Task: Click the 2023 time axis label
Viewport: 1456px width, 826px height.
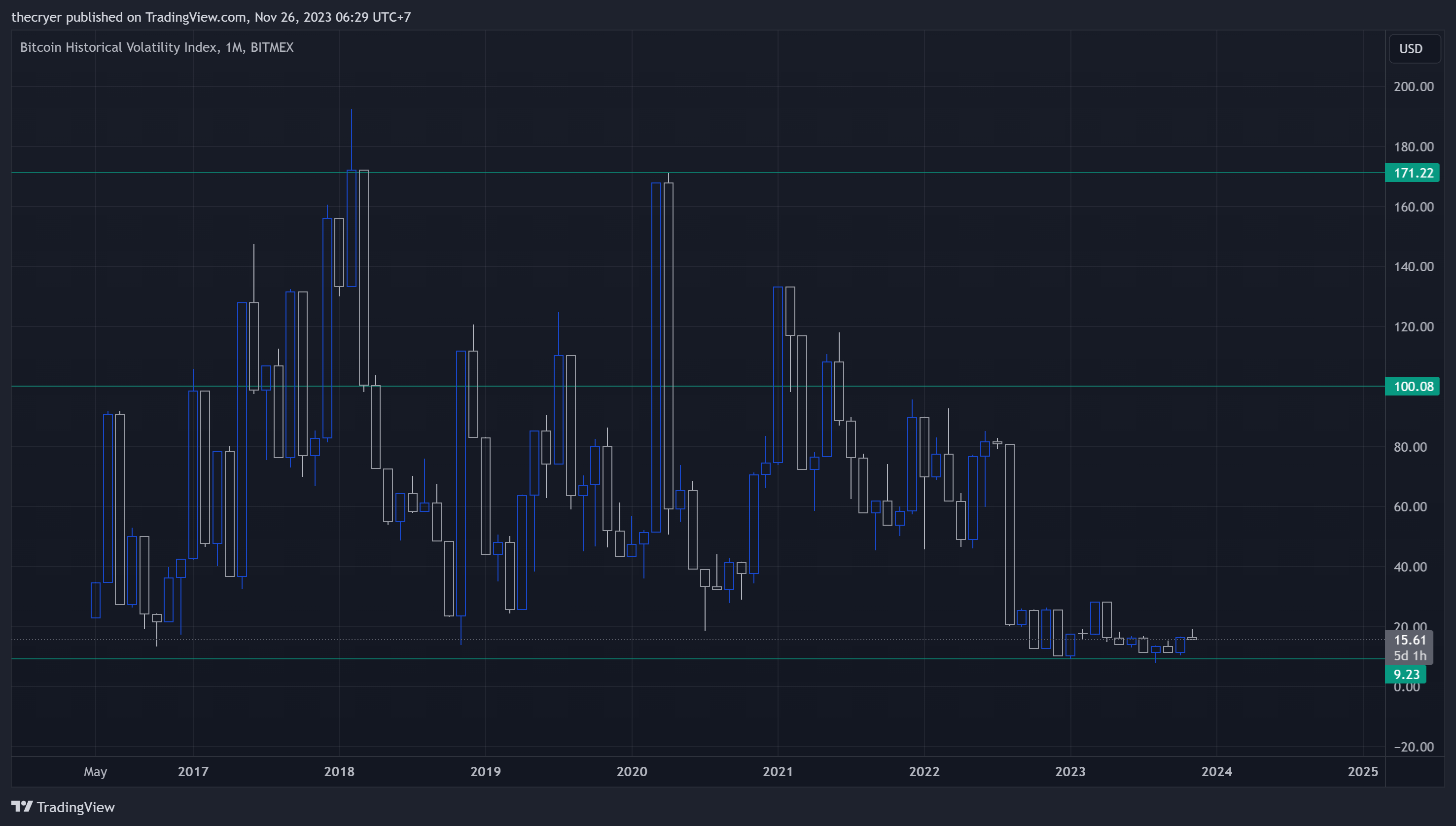Action: coord(1070,772)
